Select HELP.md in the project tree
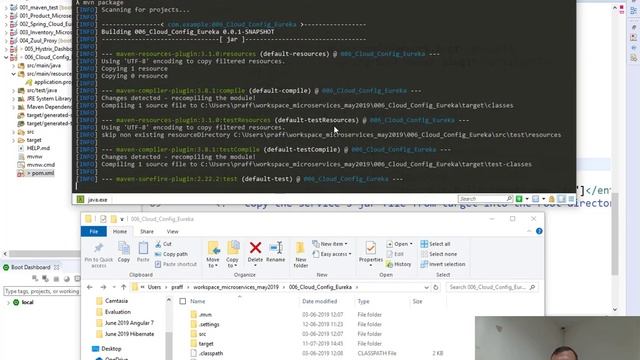This screenshot has width=640, height=360. pyautogui.click(x=38, y=148)
